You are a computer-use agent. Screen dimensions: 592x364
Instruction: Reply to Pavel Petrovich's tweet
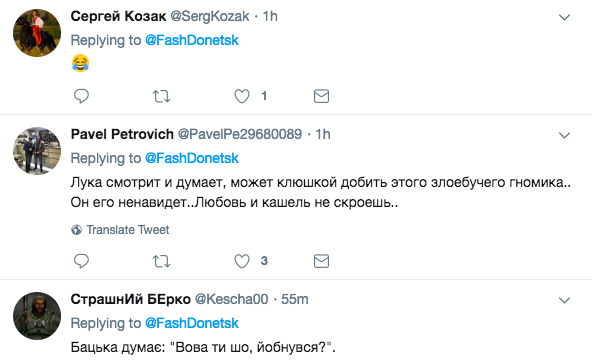81,261
